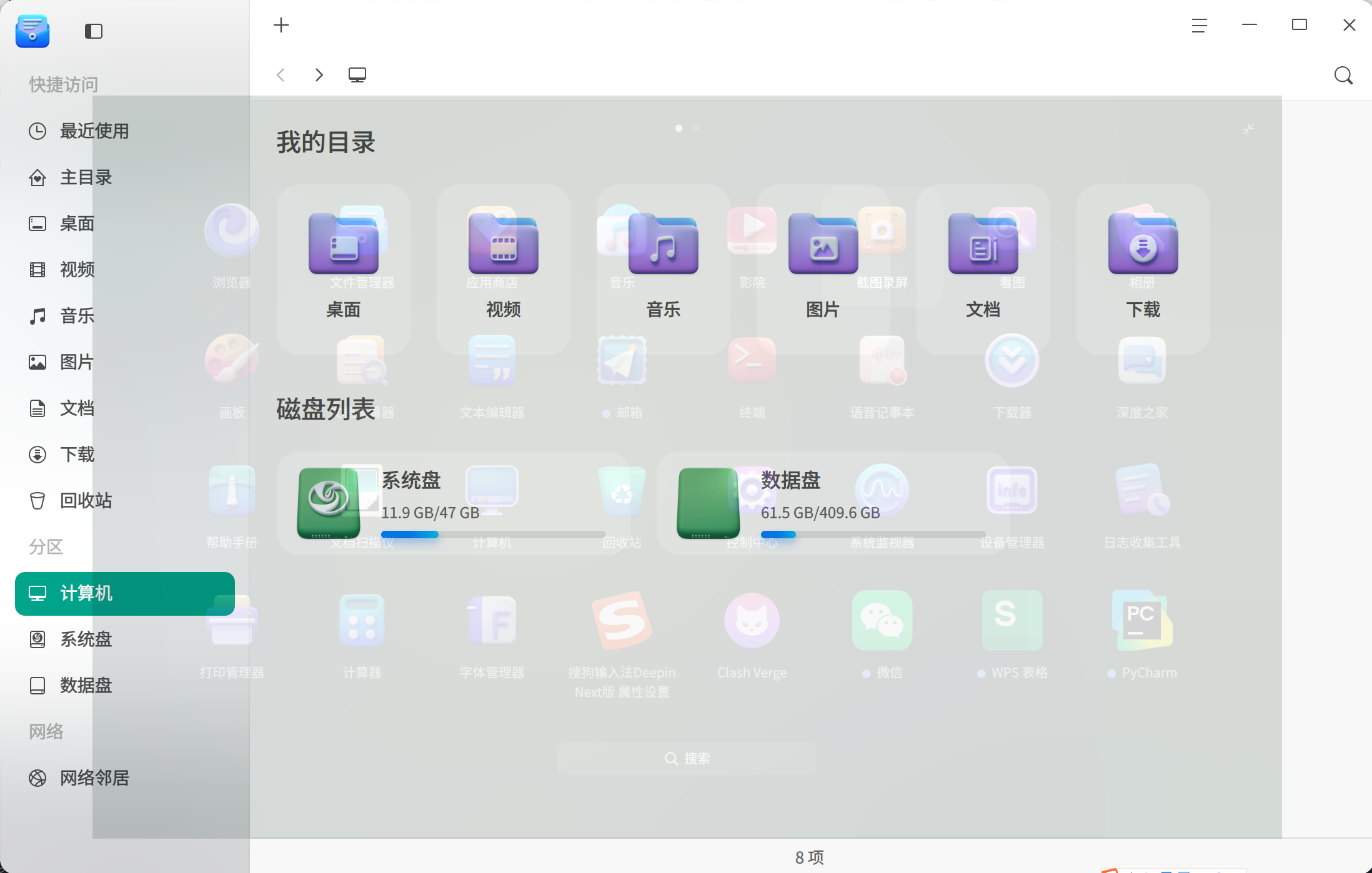Toggle the sidebar panel icon
This screenshot has width=1372, height=873.
click(94, 31)
